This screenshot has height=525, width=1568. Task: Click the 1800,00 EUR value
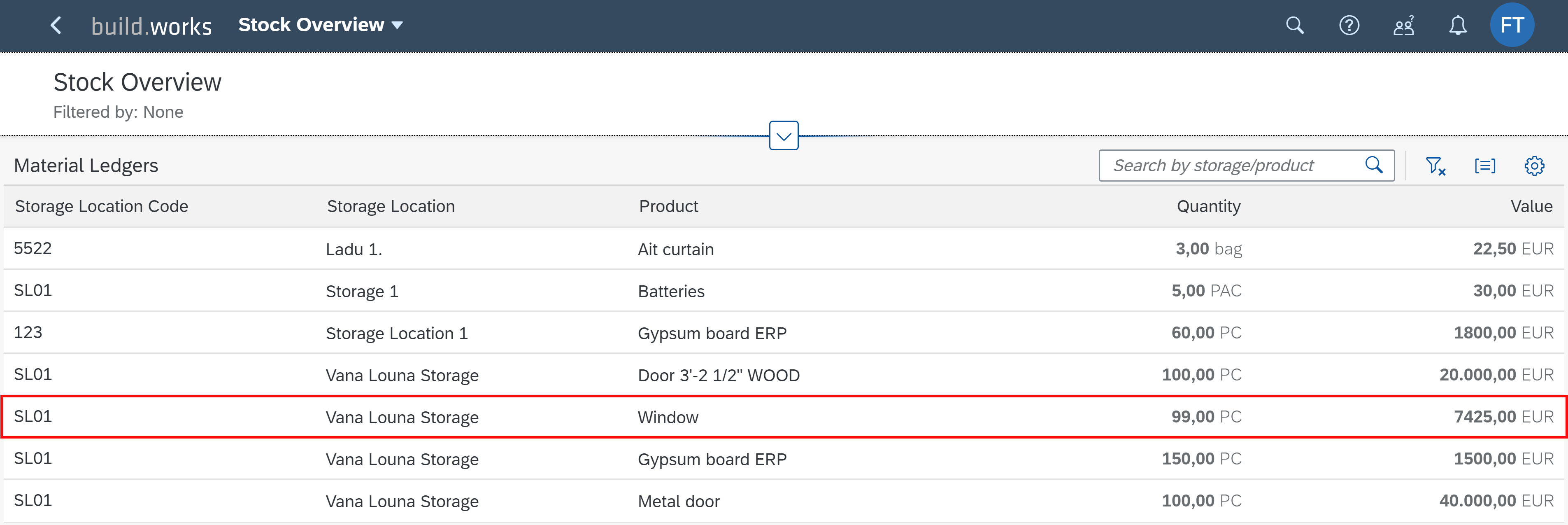[x=1503, y=333]
